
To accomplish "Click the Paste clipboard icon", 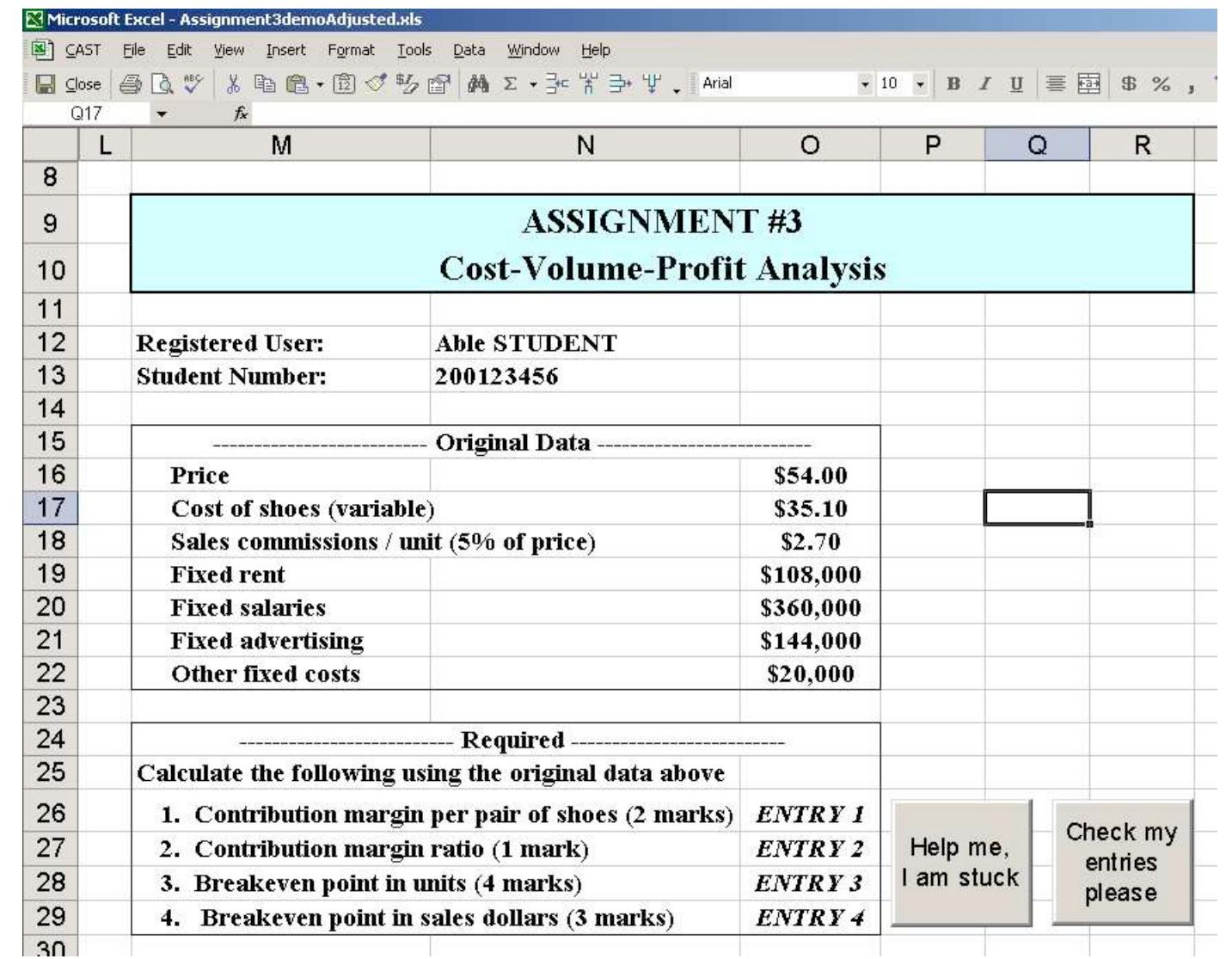I will [x=296, y=84].
